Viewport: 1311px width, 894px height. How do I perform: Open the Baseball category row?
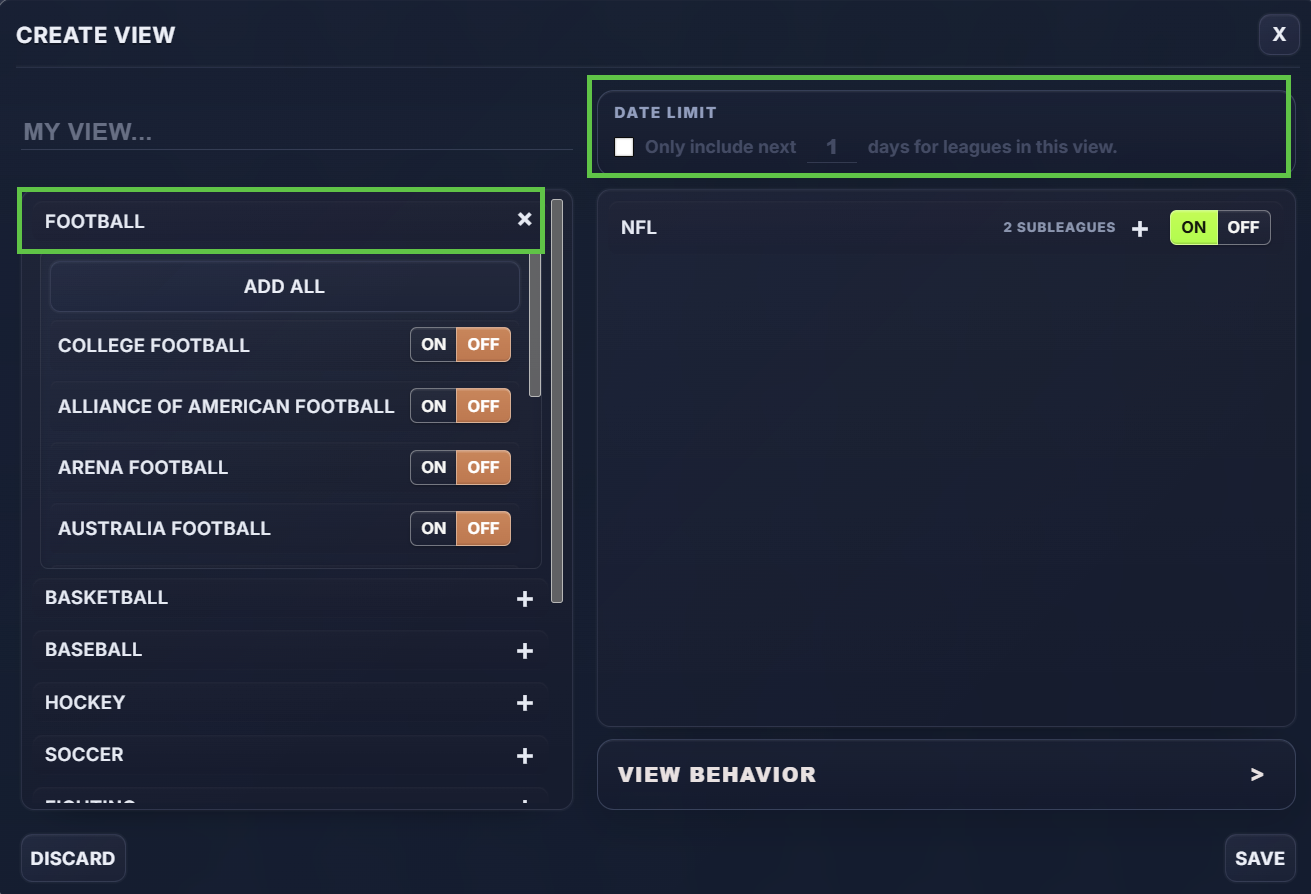point(290,650)
